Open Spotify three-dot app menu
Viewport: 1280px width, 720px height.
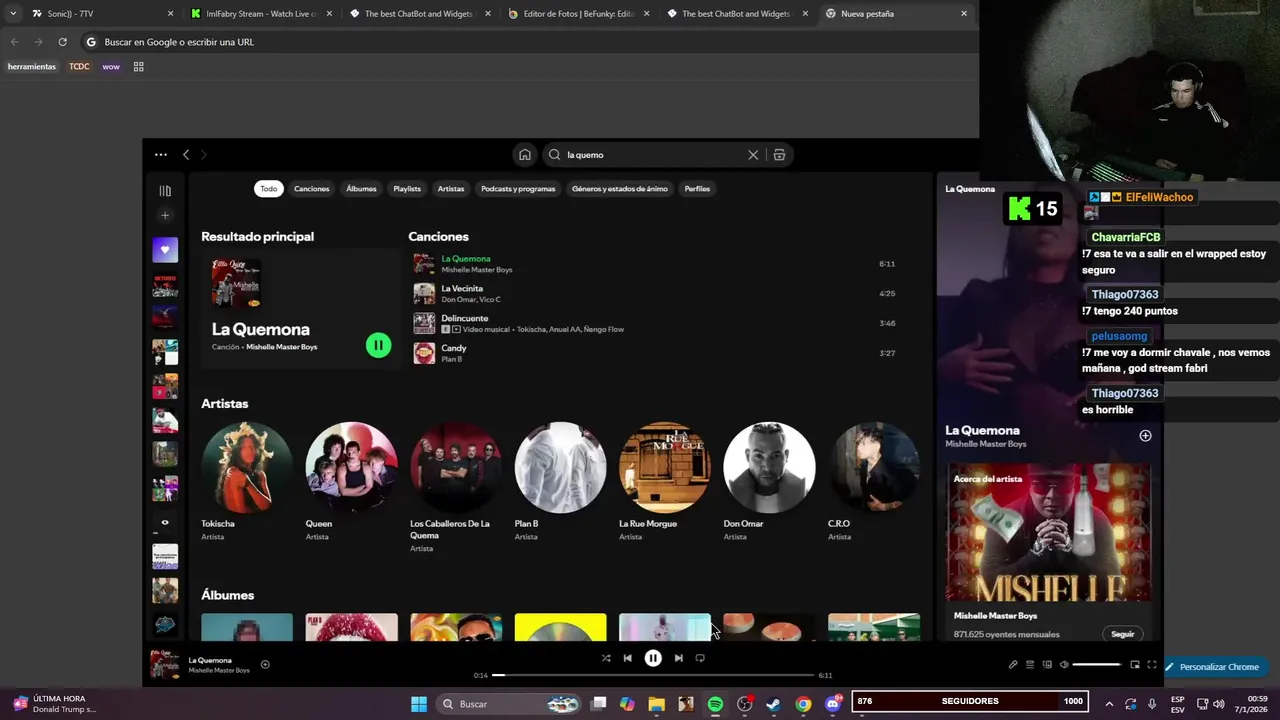[x=160, y=155]
